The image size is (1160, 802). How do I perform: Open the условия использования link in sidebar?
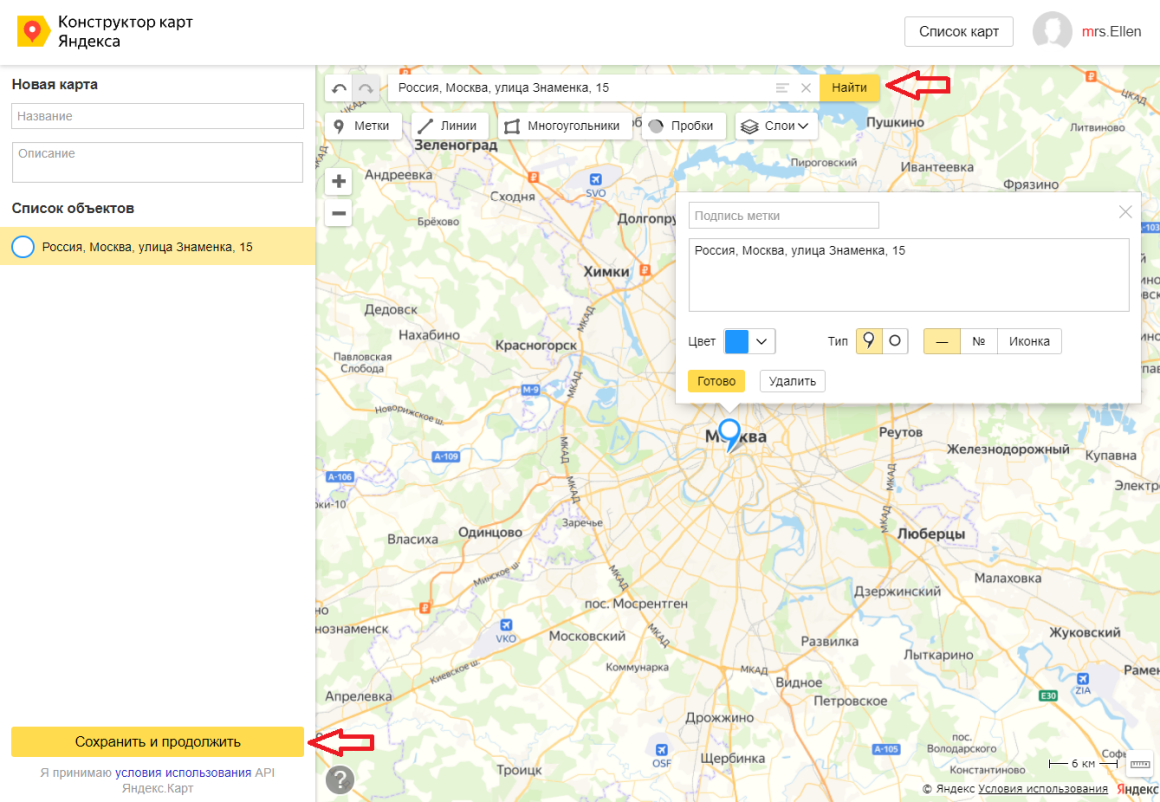[x=183, y=772]
